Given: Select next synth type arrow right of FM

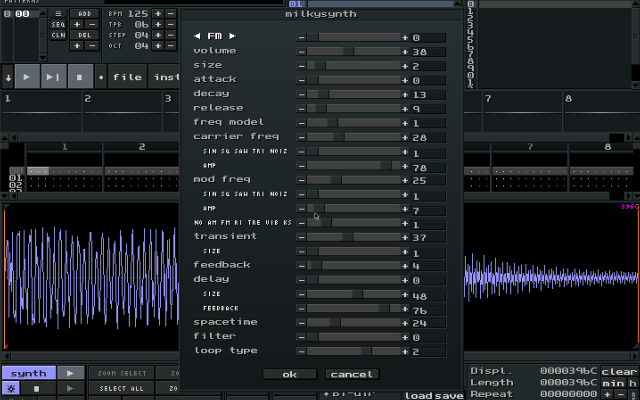Looking at the screenshot, I should coord(232,36).
